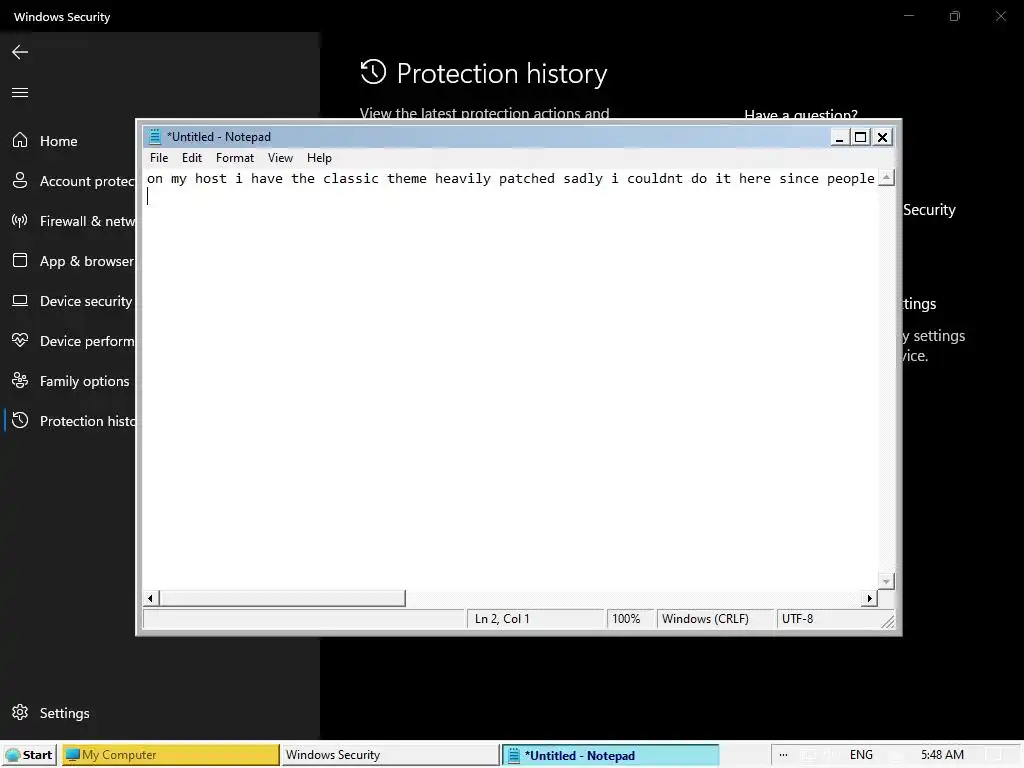The height and width of the screenshot is (768, 1024).
Task: Minimize the Notepad window
Action: pyautogui.click(x=839, y=137)
